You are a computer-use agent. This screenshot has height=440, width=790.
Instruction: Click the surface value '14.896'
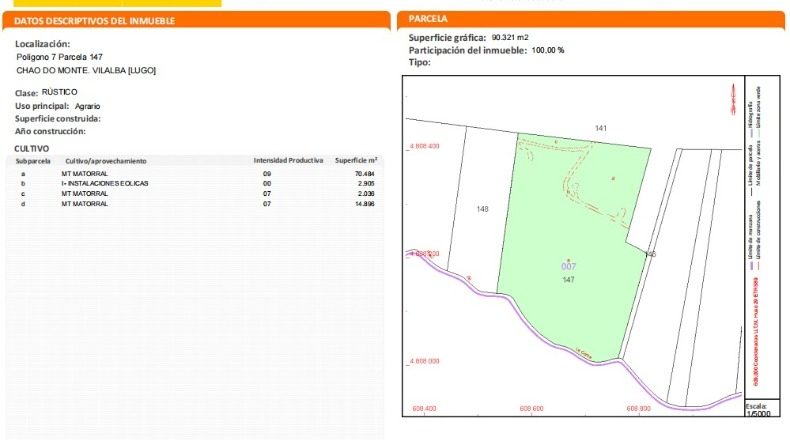coord(365,204)
